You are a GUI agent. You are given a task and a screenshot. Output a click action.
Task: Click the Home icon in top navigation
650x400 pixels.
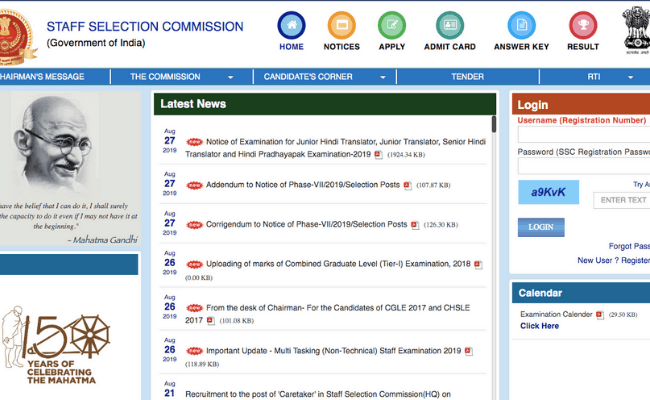pos(292,26)
